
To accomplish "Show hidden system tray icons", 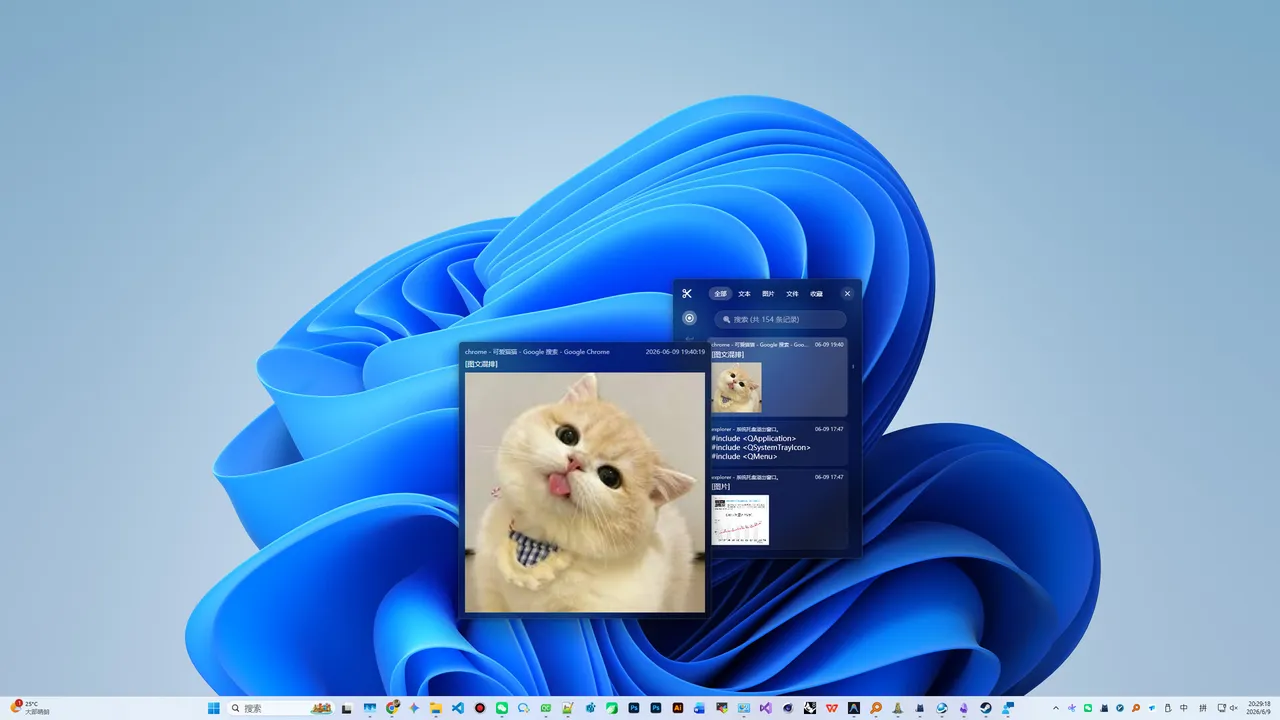I will (1056, 708).
